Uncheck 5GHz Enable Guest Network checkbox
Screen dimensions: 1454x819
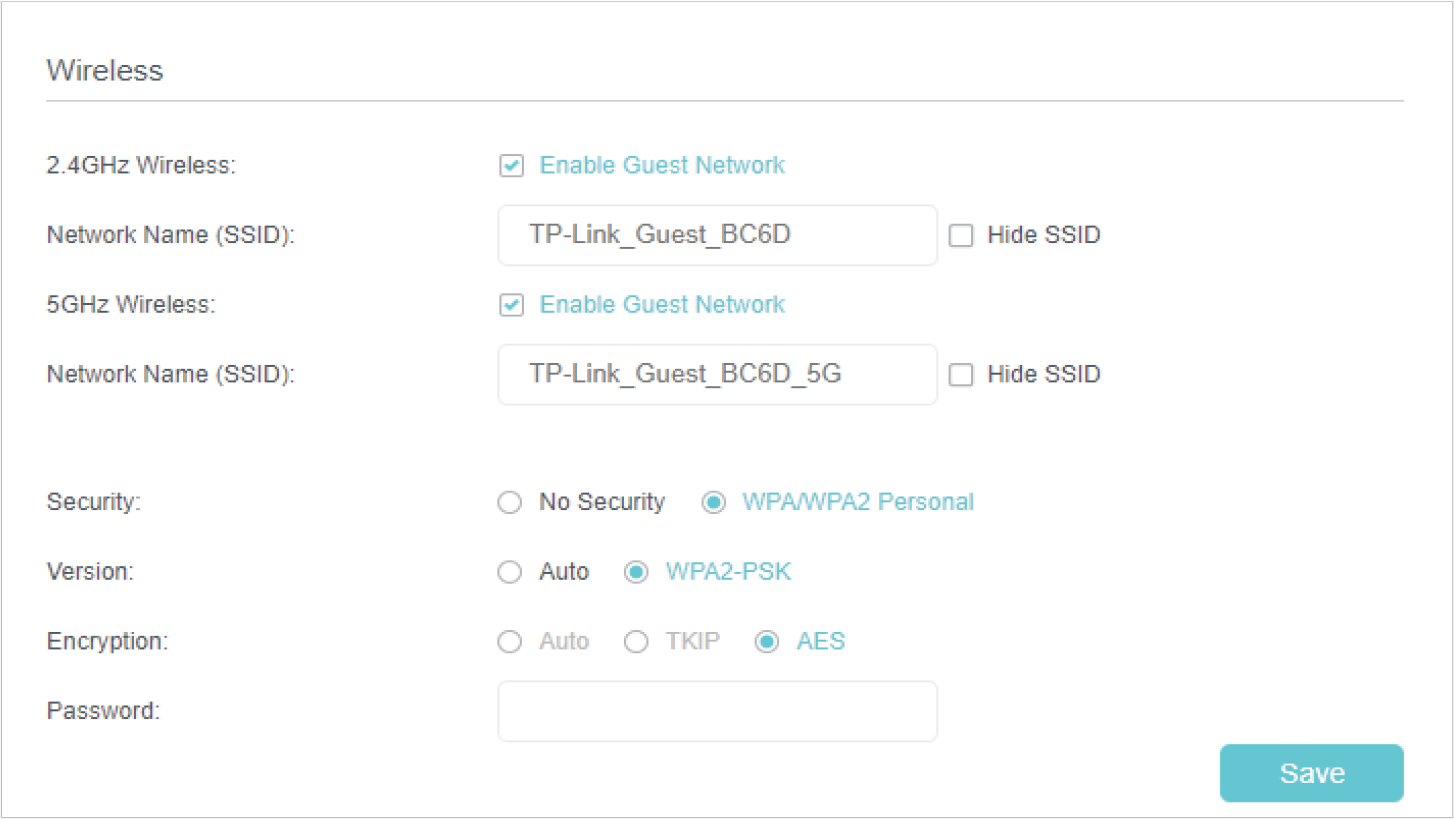(511, 305)
